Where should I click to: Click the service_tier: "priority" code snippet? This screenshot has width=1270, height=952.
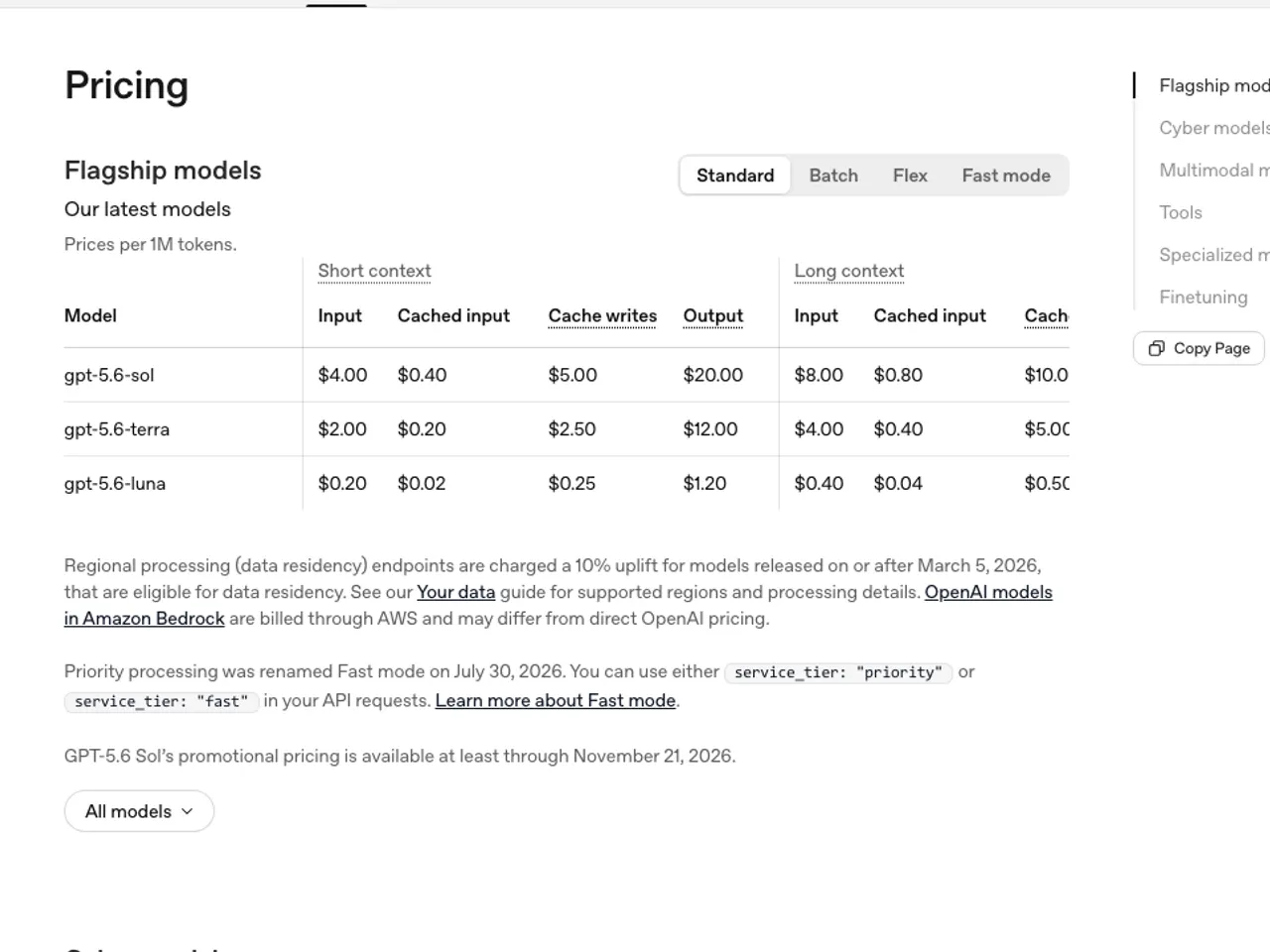pos(838,672)
